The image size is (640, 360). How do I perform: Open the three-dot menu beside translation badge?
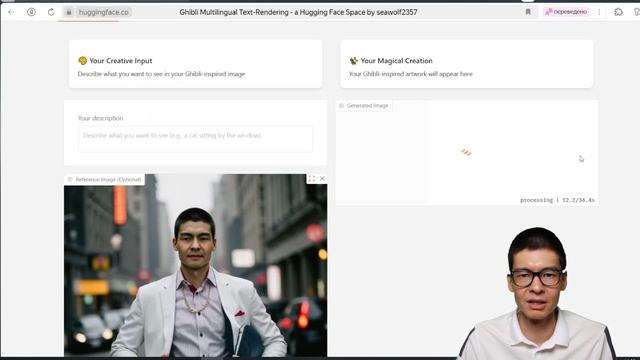pos(599,12)
